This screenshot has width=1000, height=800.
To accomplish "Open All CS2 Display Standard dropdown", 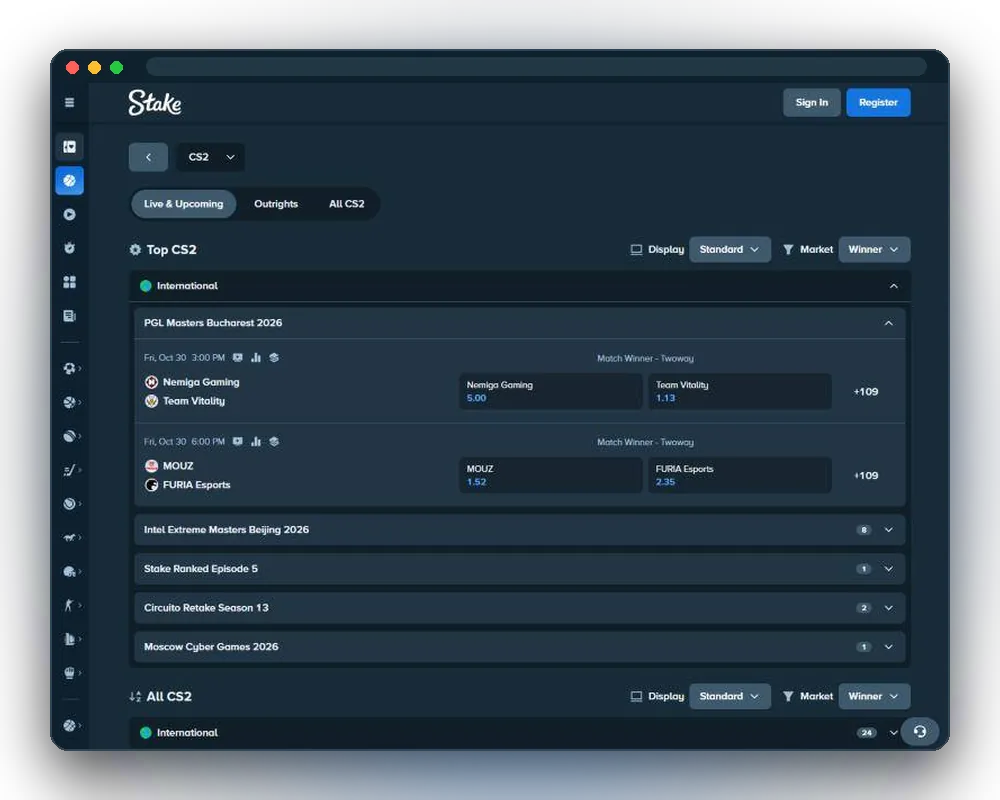I will point(730,696).
